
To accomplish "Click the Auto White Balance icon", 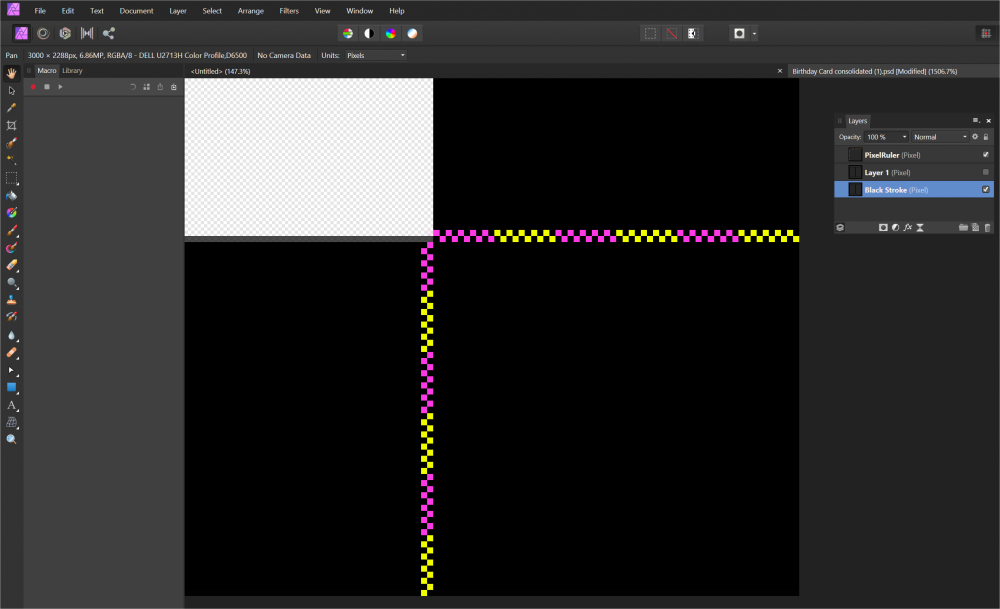I will click(413, 33).
